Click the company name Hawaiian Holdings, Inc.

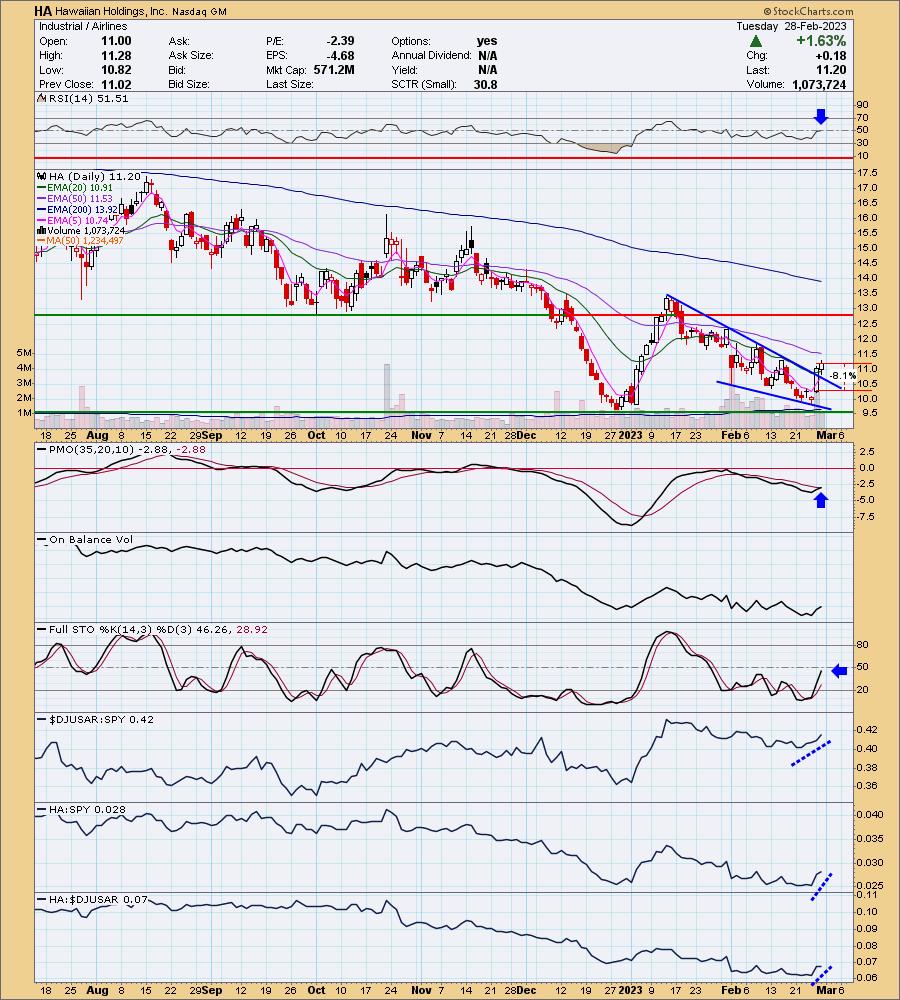[110, 11]
